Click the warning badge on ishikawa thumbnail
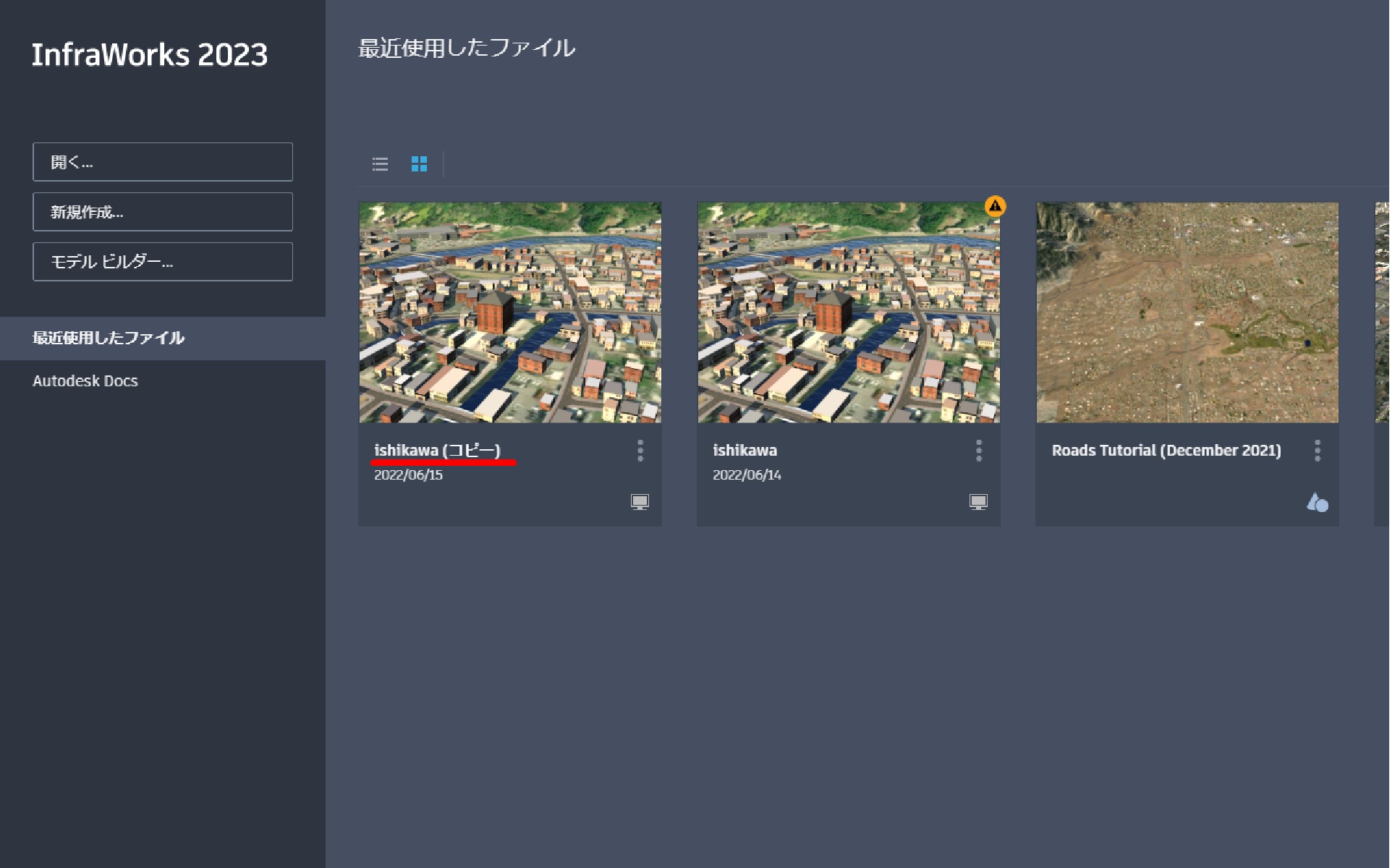1395x868 pixels. 996,206
